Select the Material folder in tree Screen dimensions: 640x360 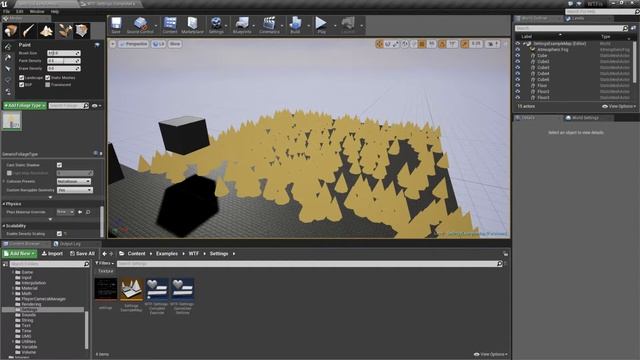(29, 288)
